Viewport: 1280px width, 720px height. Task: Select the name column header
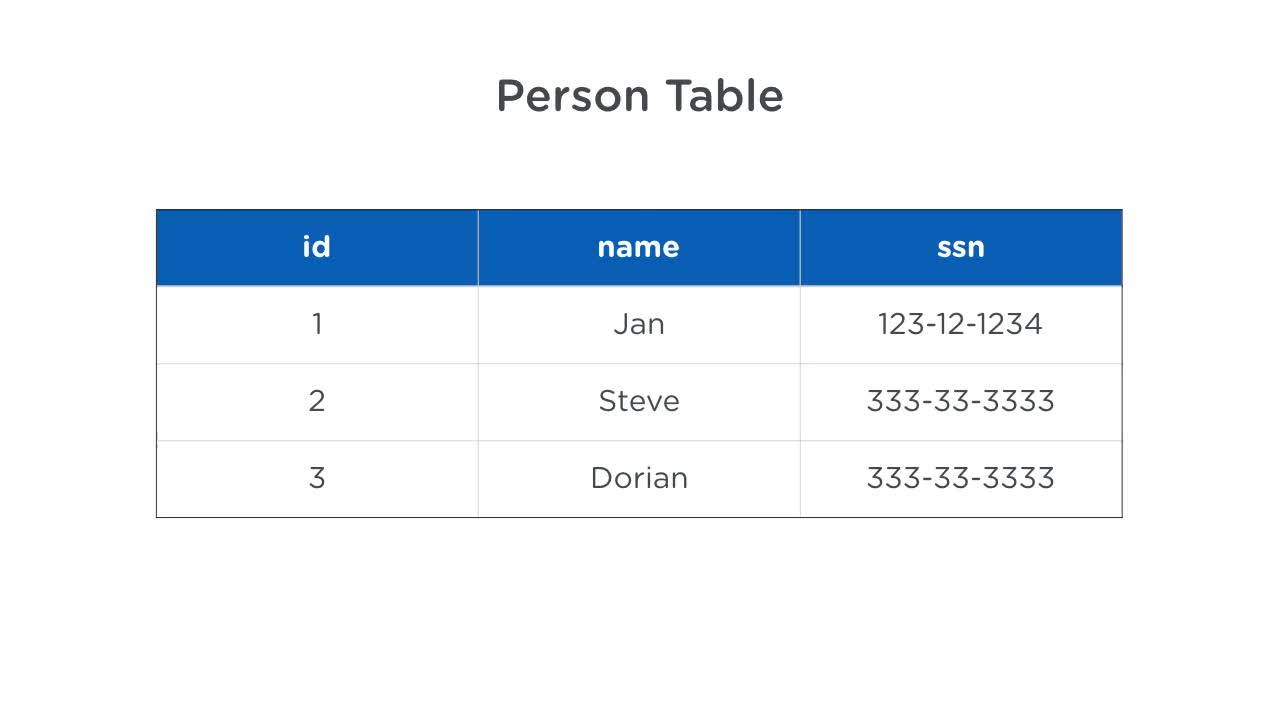pos(639,247)
